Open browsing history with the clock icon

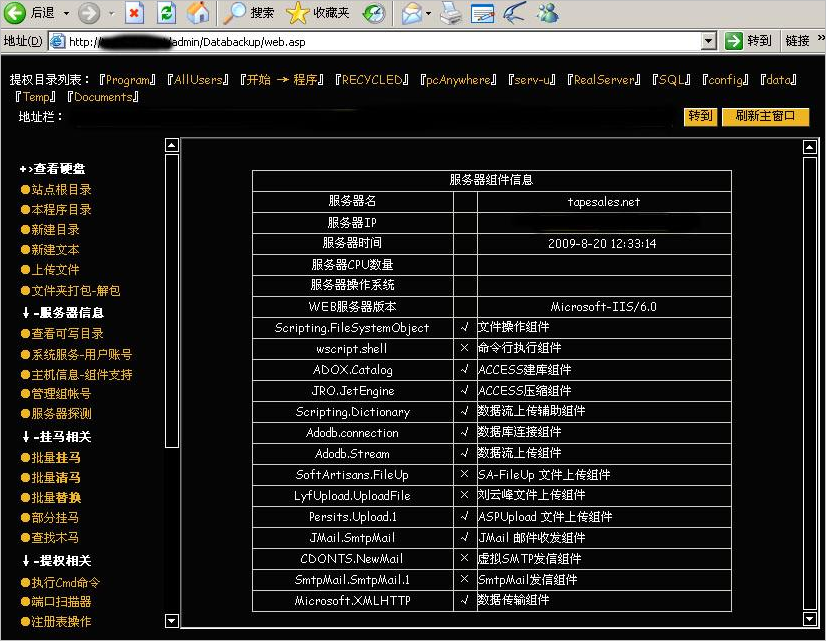[375, 13]
